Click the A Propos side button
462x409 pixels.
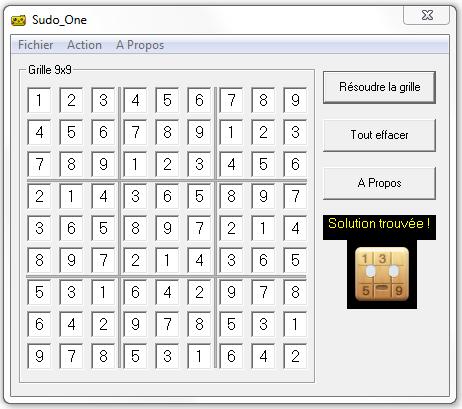point(379,183)
